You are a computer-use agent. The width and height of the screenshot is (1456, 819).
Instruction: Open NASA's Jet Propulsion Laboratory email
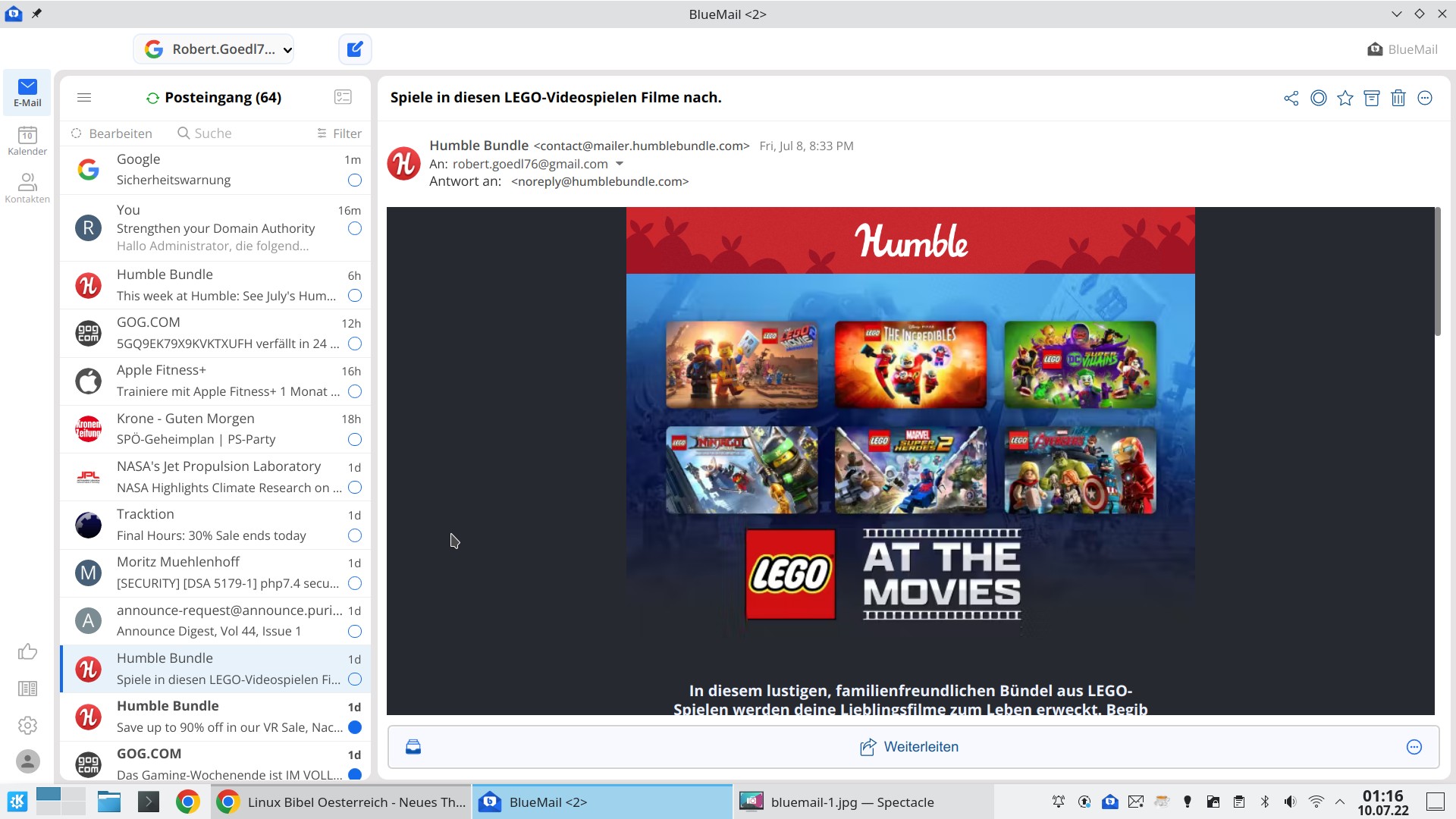tap(215, 477)
